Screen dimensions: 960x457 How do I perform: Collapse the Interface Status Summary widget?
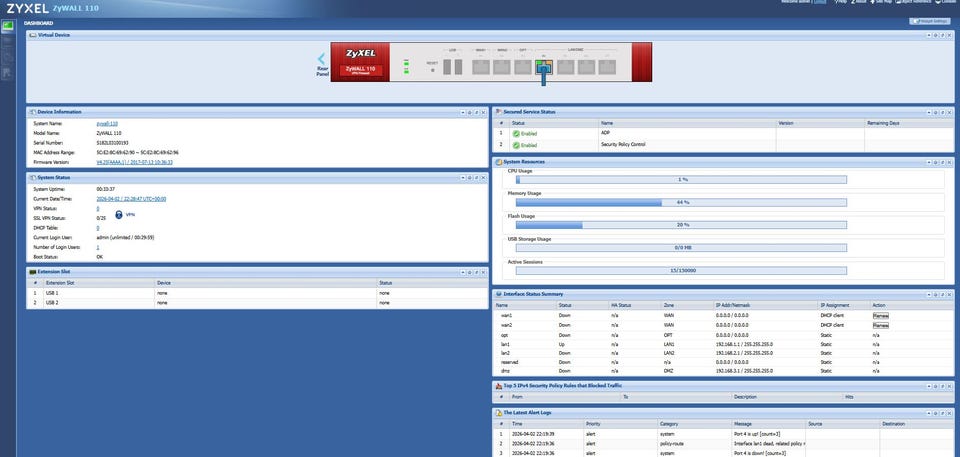pyautogui.click(x=928, y=294)
